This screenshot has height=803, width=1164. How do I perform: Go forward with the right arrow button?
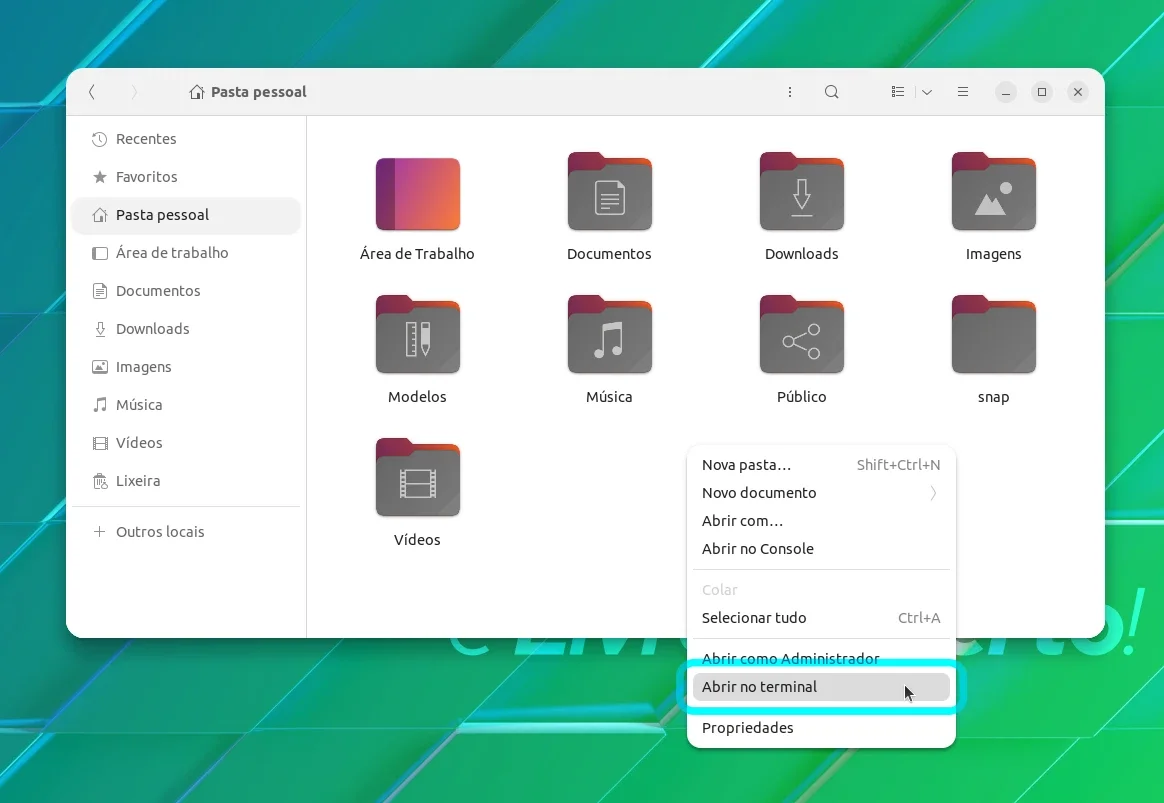point(134,92)
